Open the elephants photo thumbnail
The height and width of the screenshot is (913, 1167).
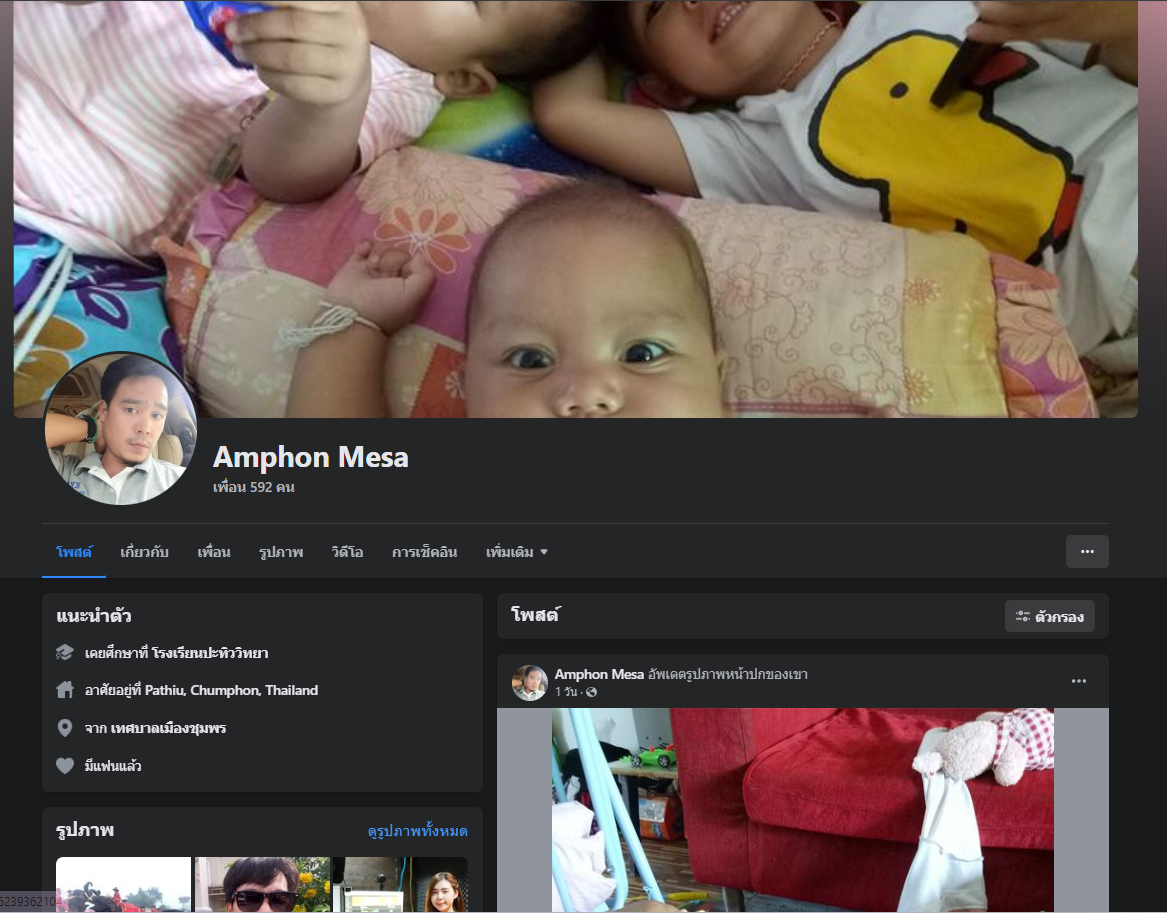point(124,885)
